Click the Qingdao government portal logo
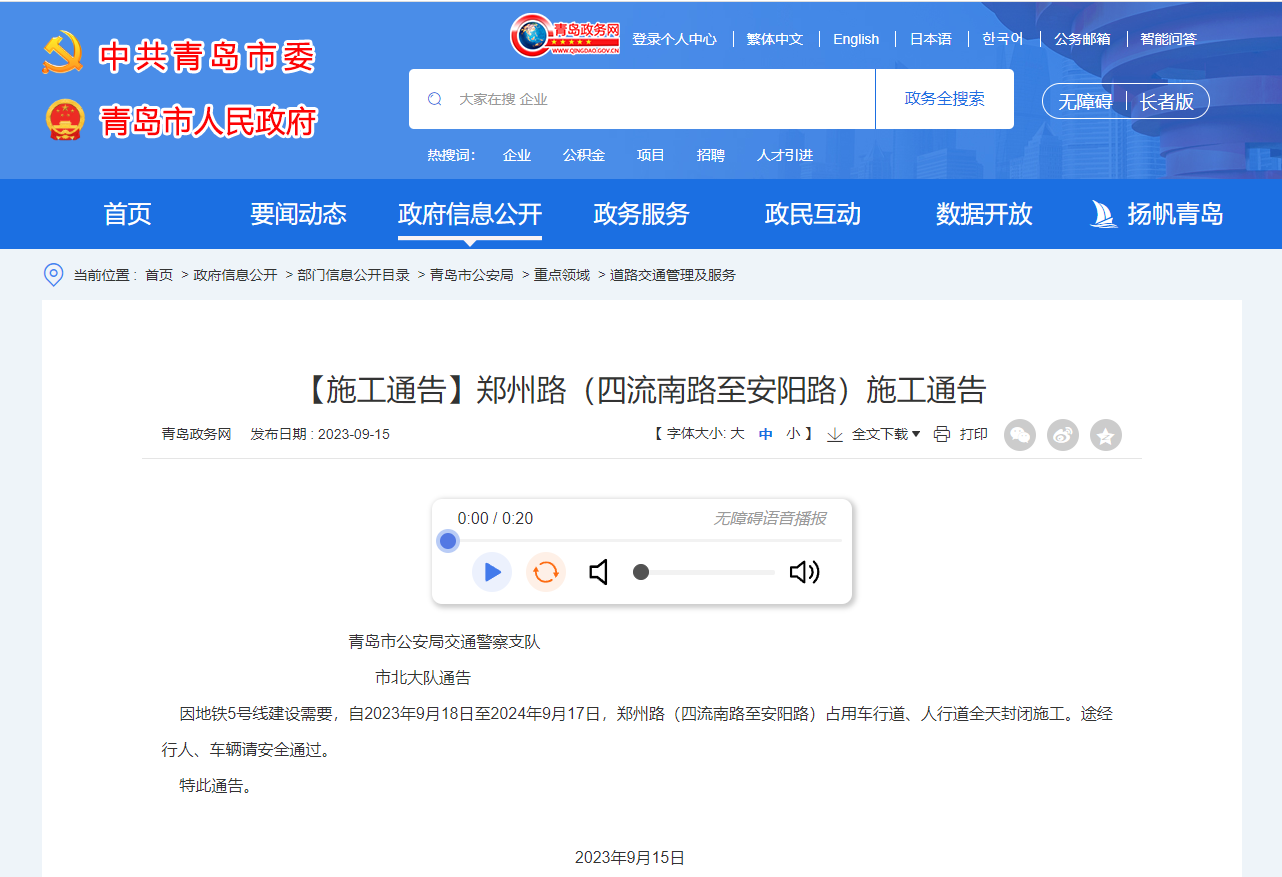 [565, 37]
